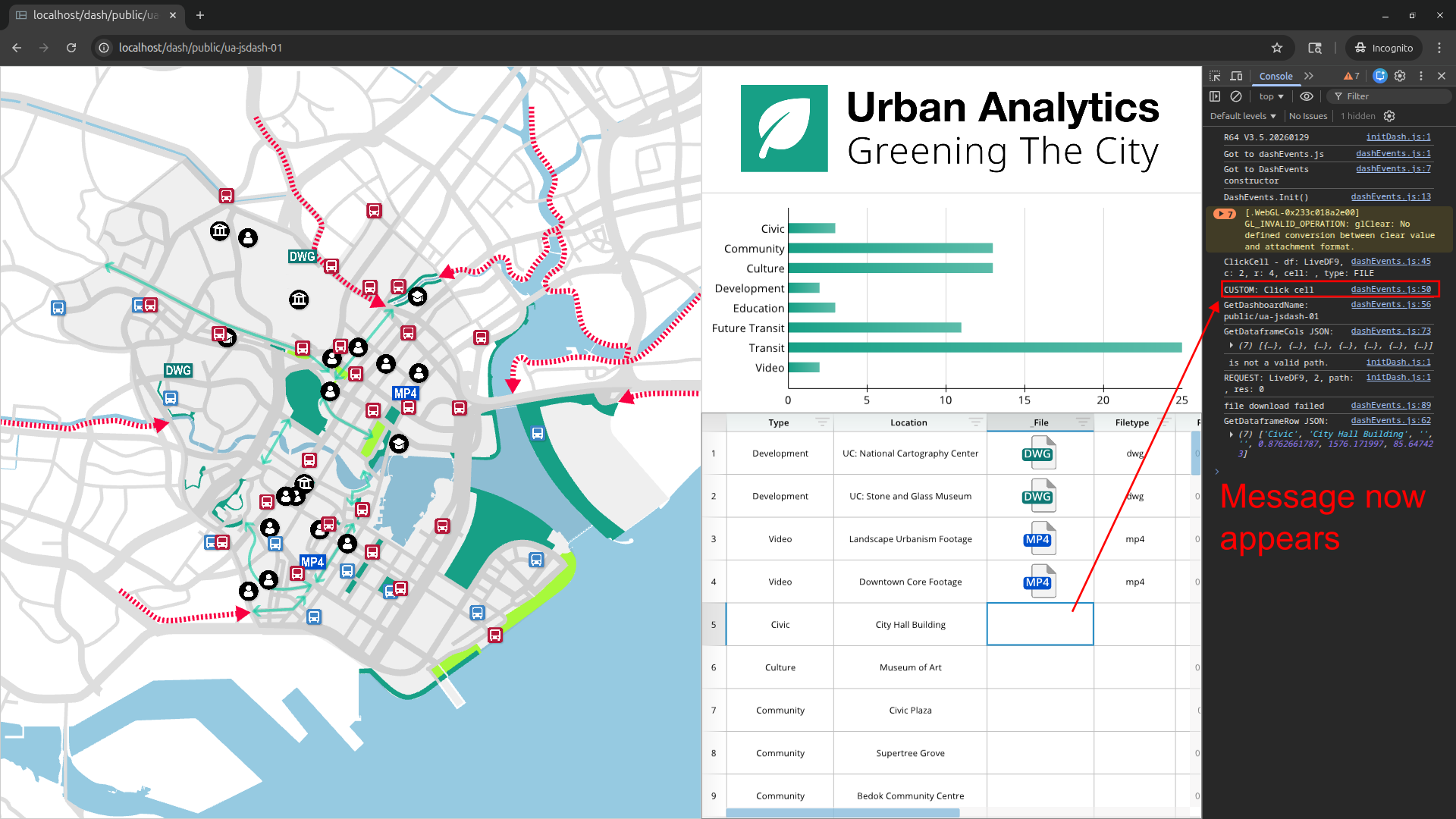Click the DWG file icon in row 1

click(1038, 453)
